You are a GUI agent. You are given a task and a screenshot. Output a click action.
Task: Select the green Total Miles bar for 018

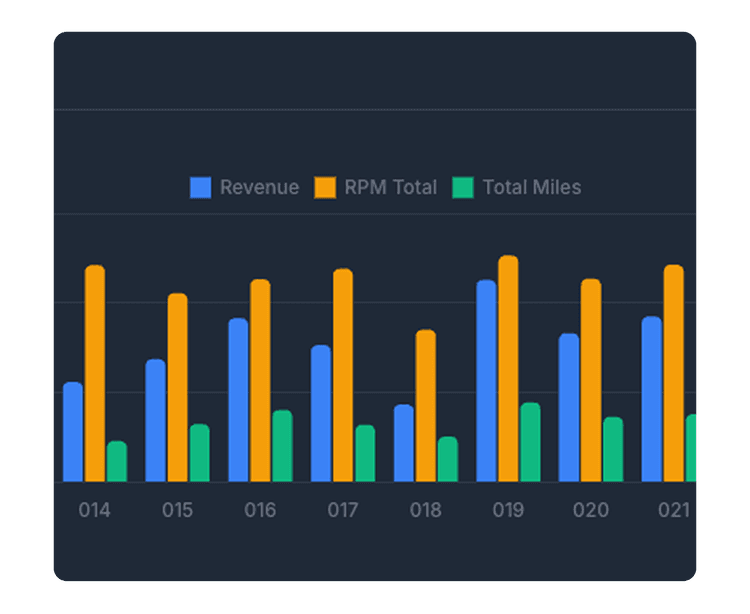(447, 459)
